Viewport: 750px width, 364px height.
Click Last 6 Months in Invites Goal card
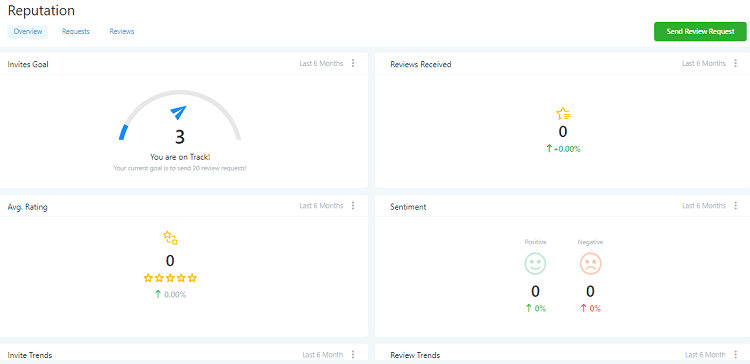(x=321, y=63)
